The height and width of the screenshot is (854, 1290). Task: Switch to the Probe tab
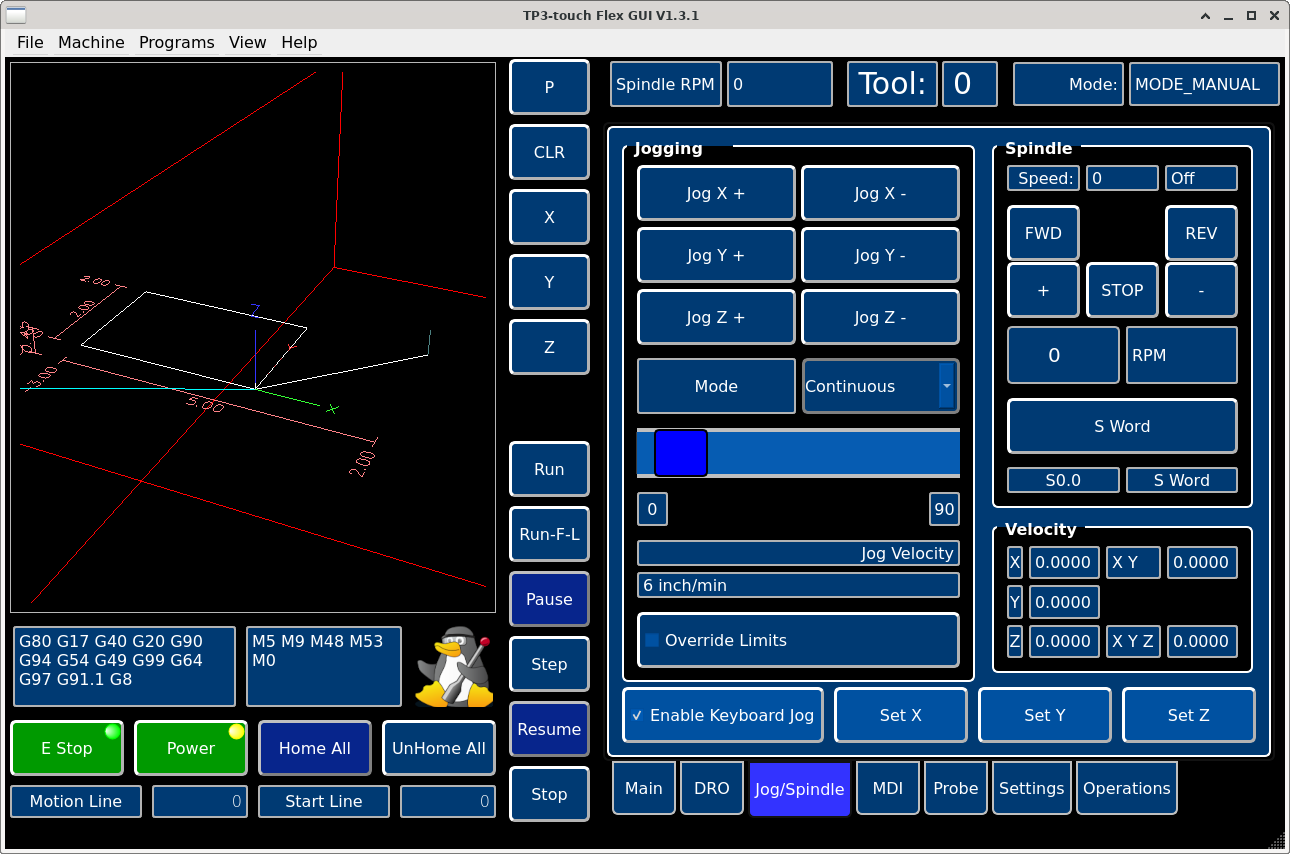(955, 788)
